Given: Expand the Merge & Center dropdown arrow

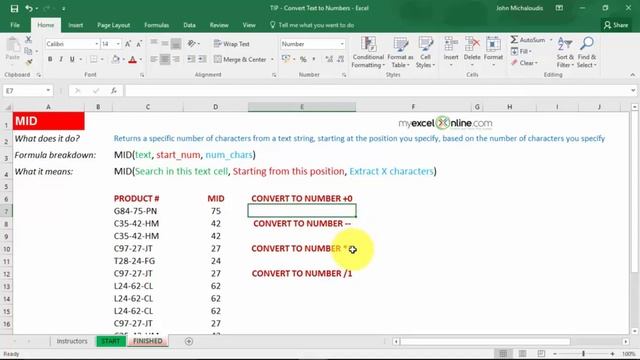Looking at the screenshot, I should coord(272,60).
